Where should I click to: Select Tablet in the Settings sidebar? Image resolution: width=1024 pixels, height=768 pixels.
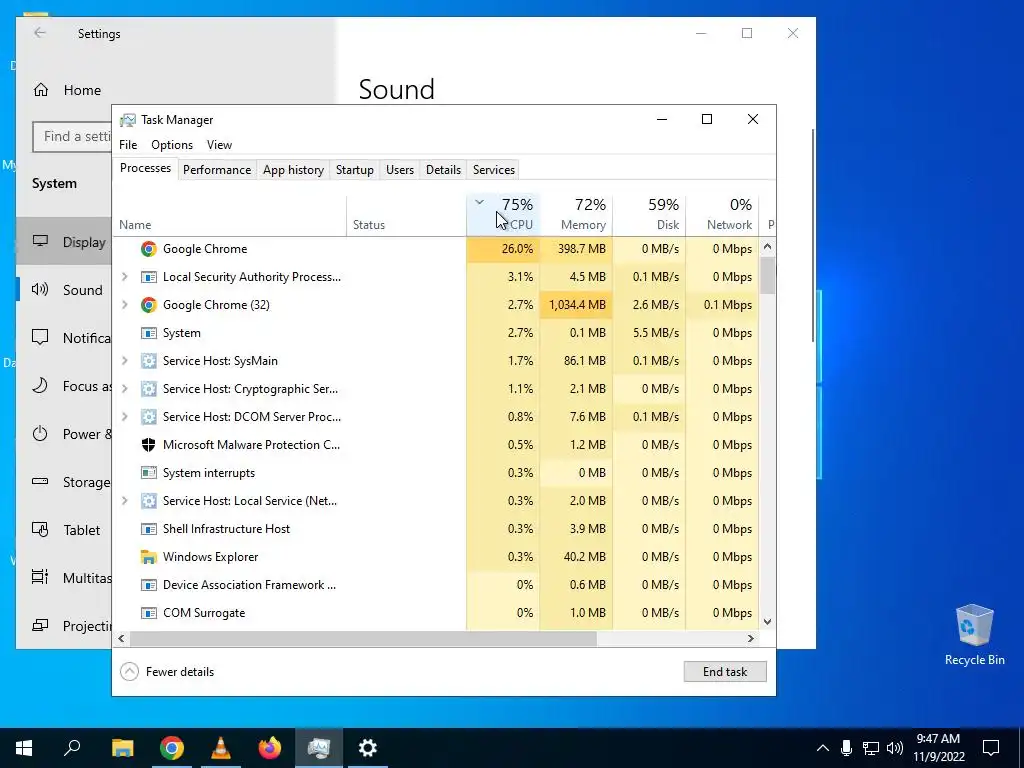[x=65, y=530]
